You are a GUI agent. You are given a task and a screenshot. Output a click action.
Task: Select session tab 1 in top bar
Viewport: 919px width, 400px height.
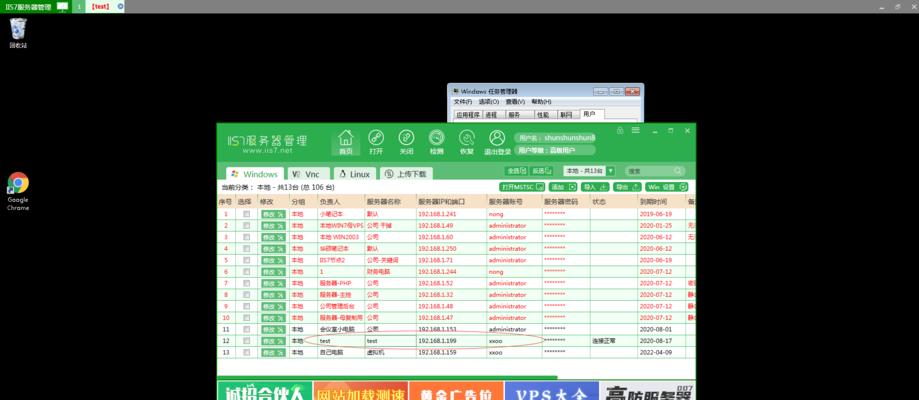coord(79,6)
